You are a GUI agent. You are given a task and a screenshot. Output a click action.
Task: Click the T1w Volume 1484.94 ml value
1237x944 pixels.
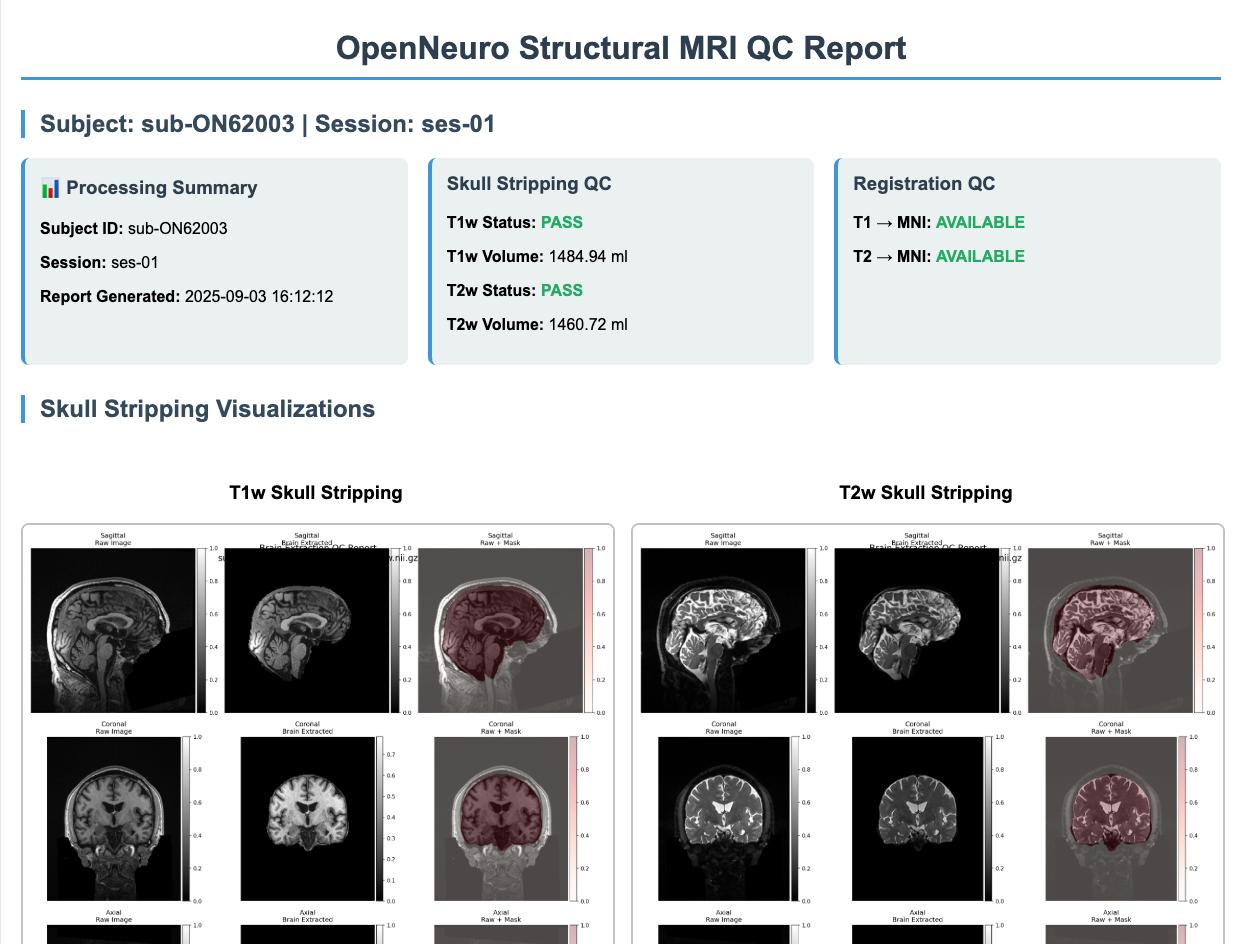coord(588,256)
